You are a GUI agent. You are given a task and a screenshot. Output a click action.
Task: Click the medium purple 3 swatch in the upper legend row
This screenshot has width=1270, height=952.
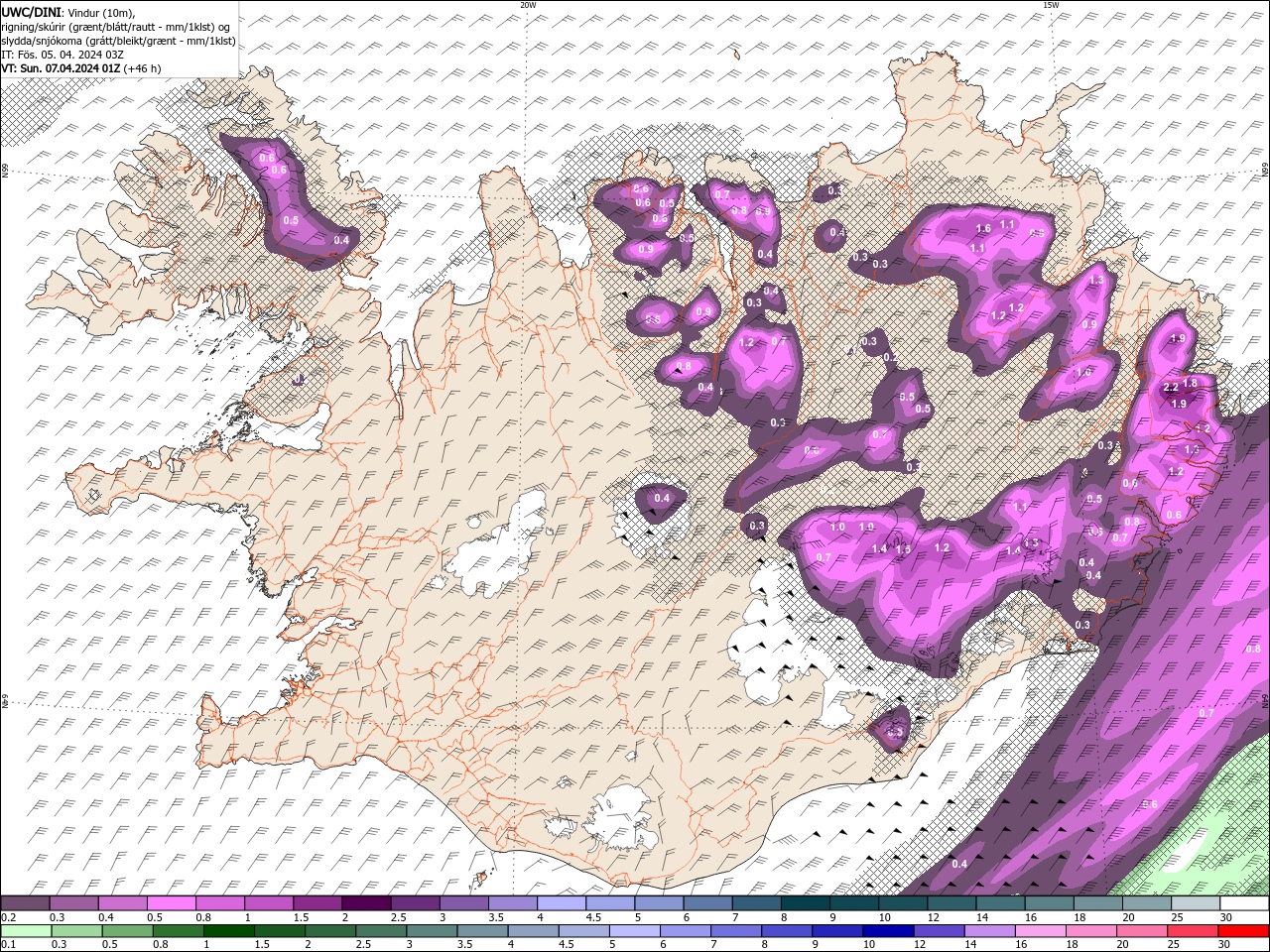click(x=464, y=903)
